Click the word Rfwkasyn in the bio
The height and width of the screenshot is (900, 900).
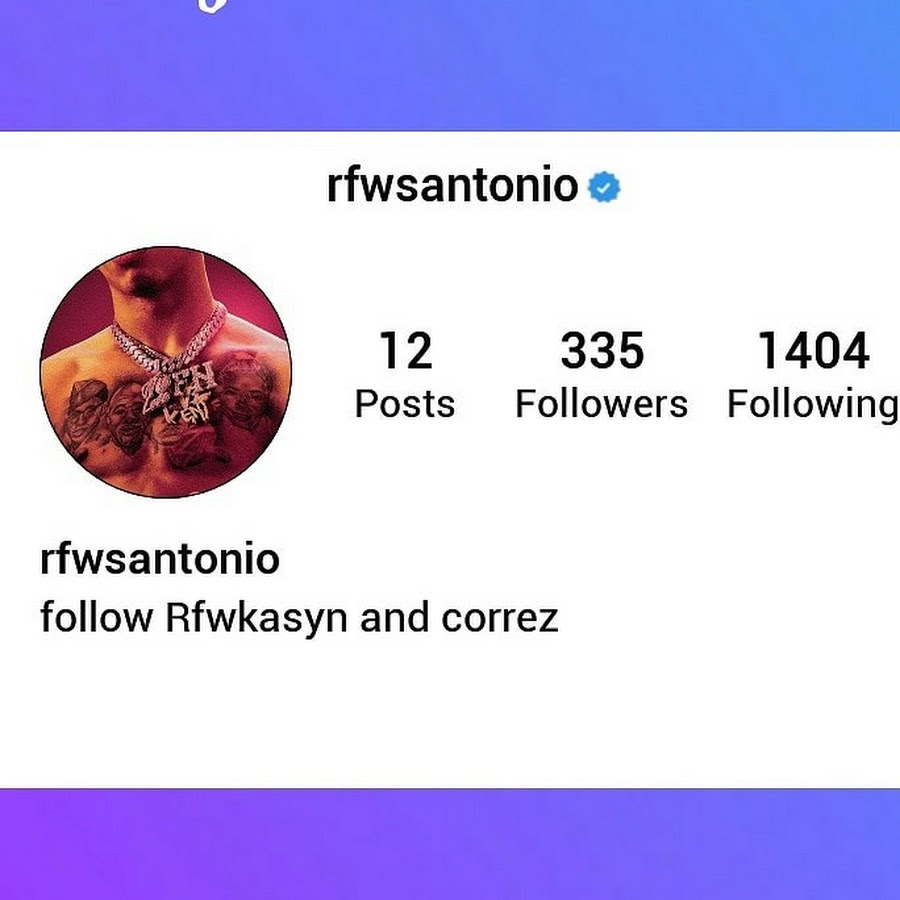point(256,619)
